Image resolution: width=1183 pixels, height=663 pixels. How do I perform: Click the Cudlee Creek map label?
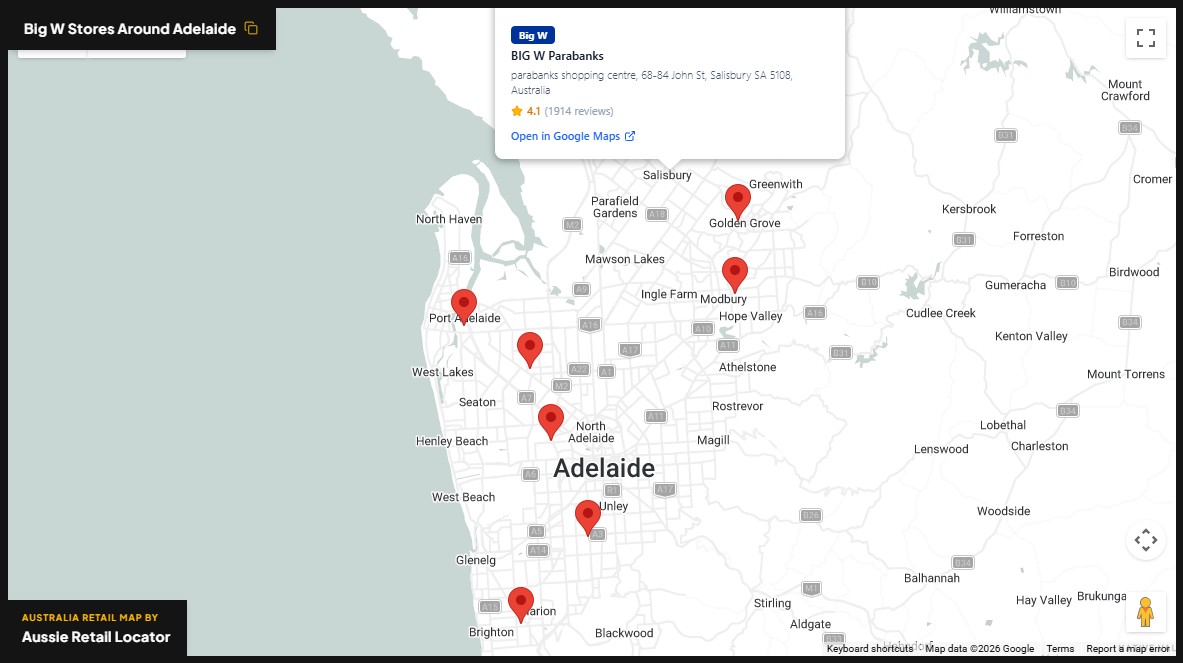coord(941,313)
